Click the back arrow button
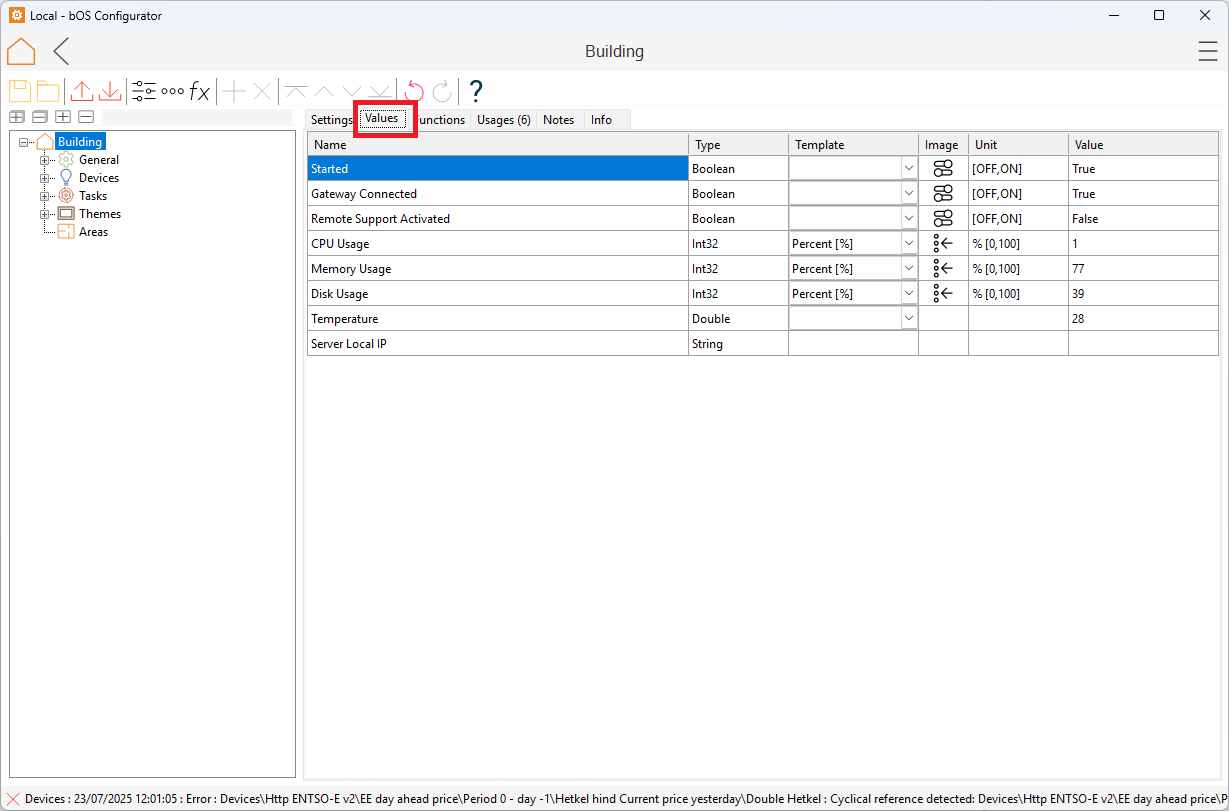 coord(62,52)
